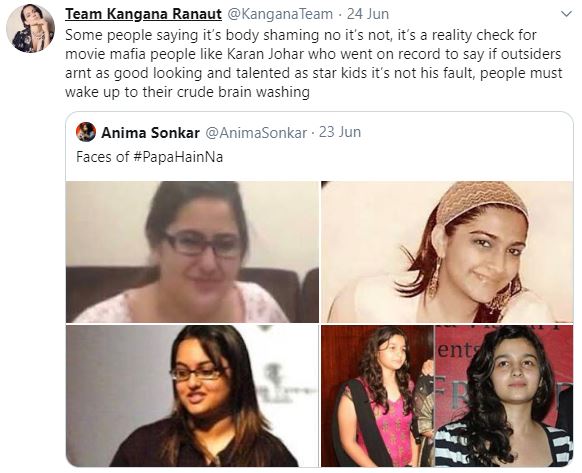View the photo of the woman in a black top
This screenshot has width=582, height=473.
pyautogui.click(x=192, y=396)
